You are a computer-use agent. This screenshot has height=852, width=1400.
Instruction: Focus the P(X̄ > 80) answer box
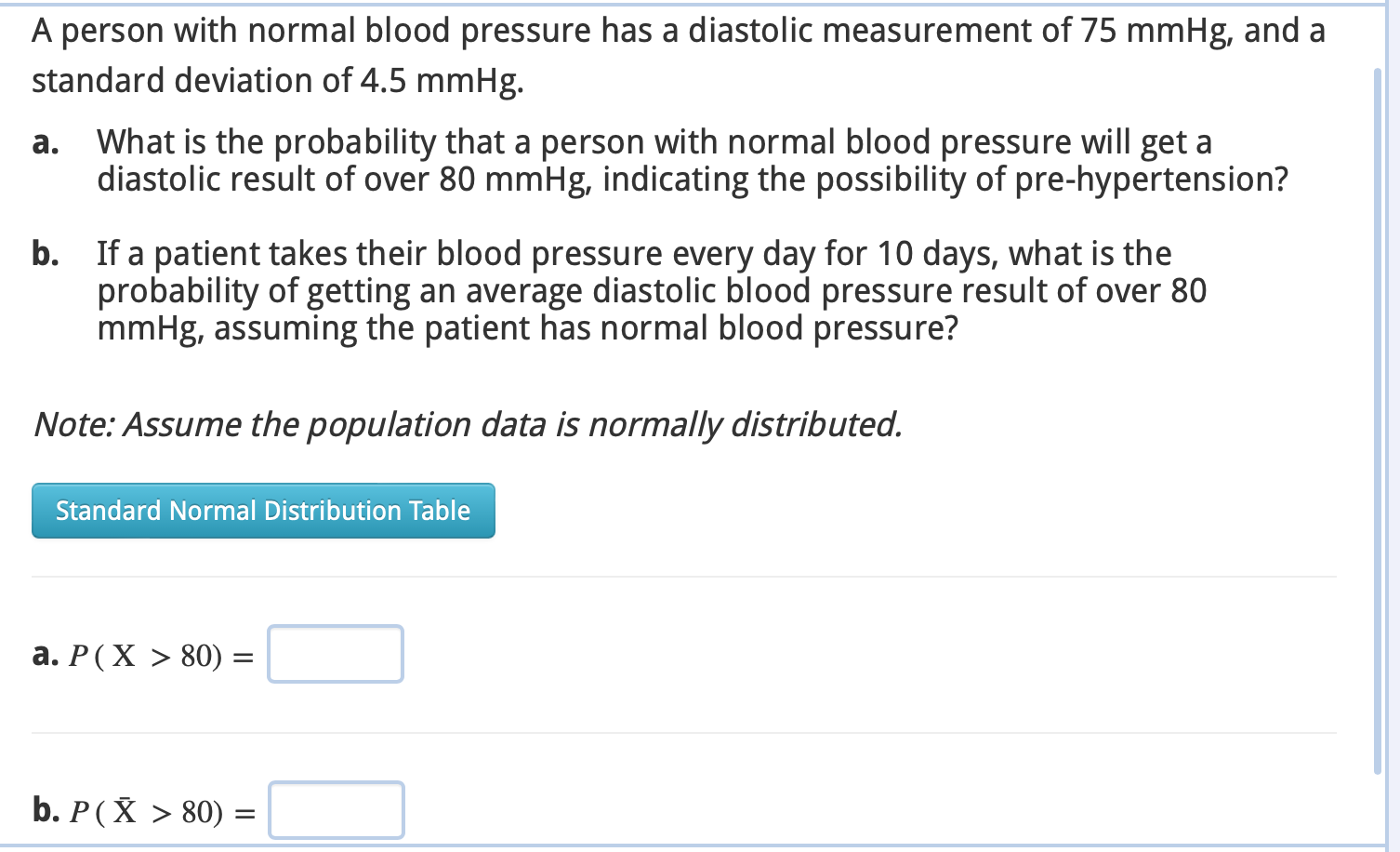336,810
